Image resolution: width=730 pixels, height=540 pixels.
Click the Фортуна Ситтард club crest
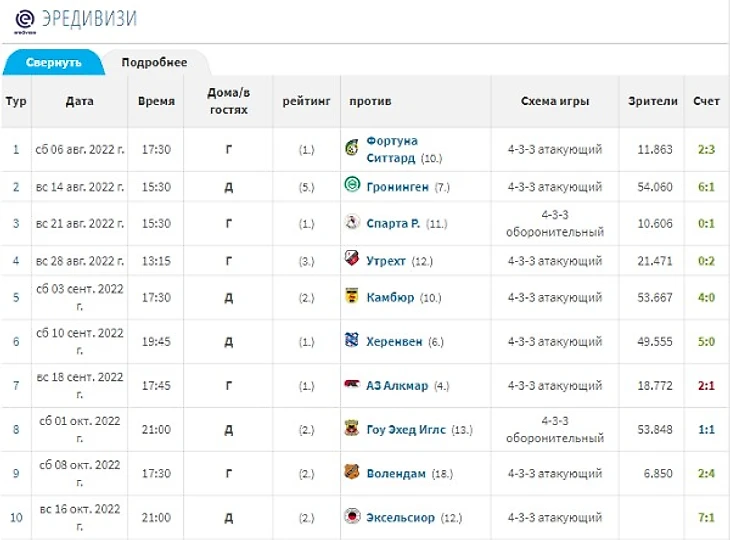(x=351, y=149)
